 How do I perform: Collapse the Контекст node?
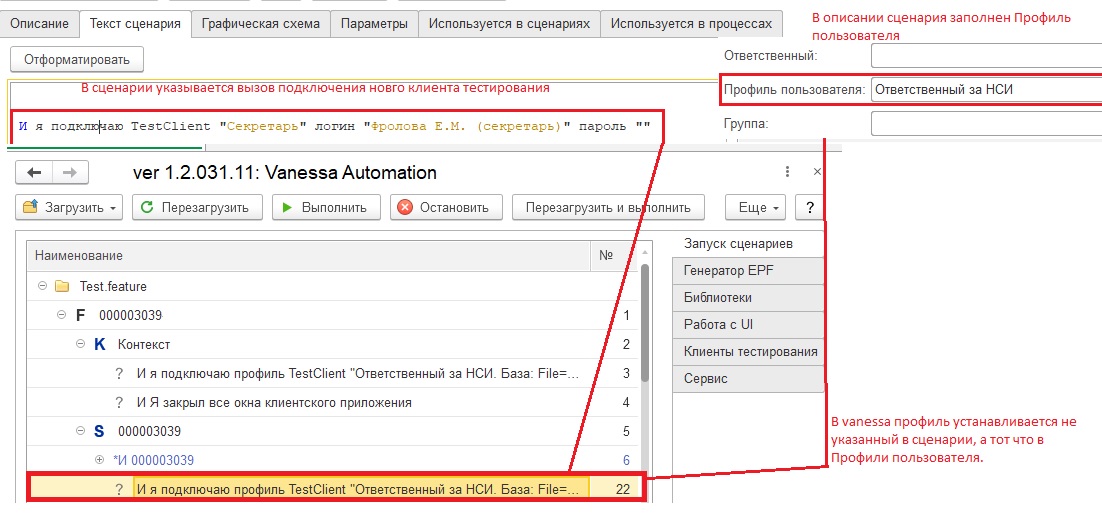click(80, 344)
